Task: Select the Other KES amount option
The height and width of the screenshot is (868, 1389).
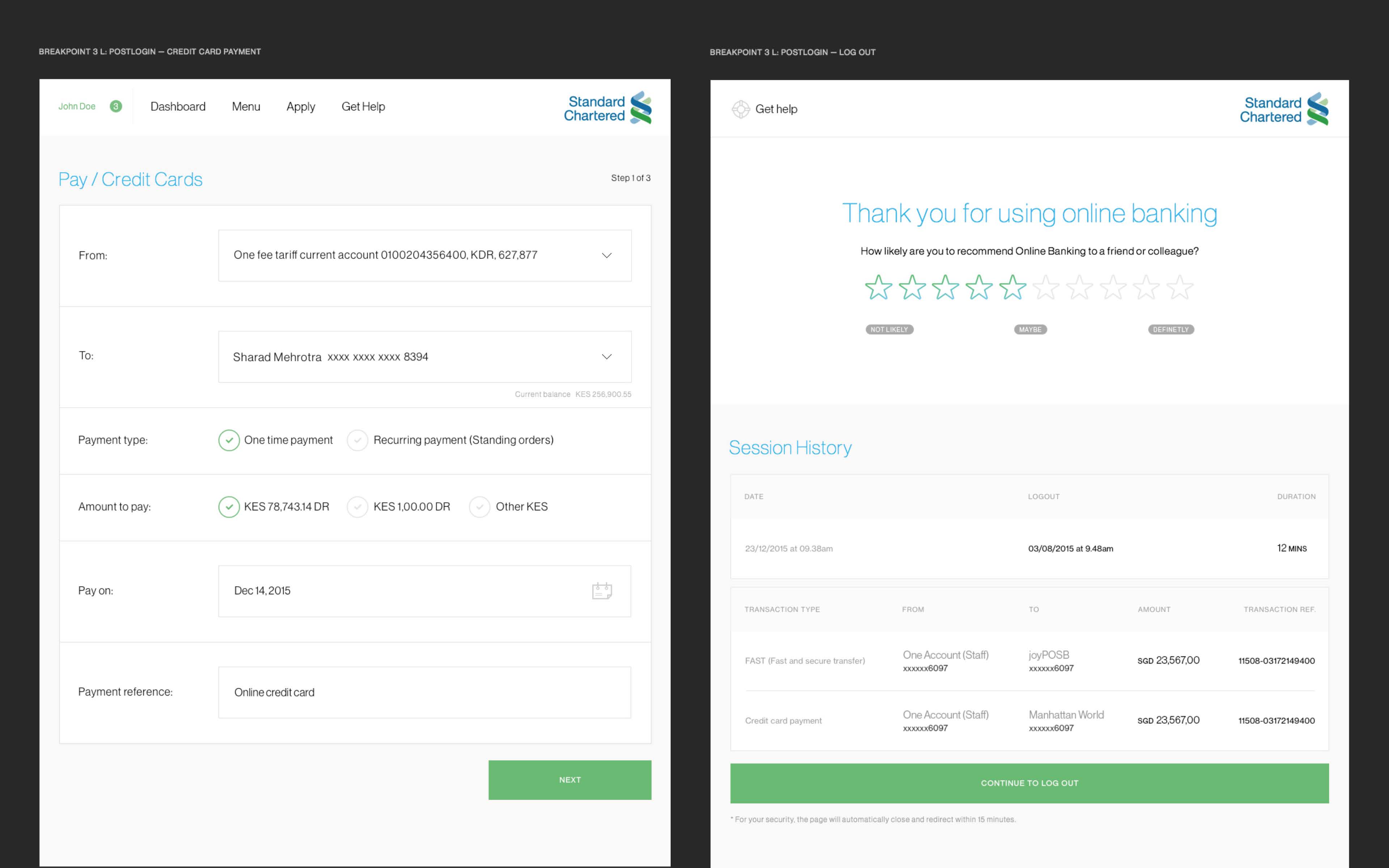Action: (479, 507)
